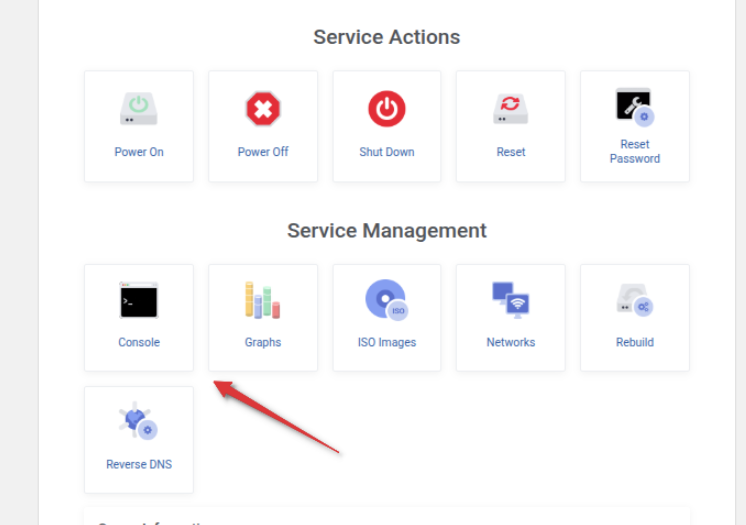746x525 pixels.
Task: Open the ISO Images disc icon
Action: (x=387, y=300)
